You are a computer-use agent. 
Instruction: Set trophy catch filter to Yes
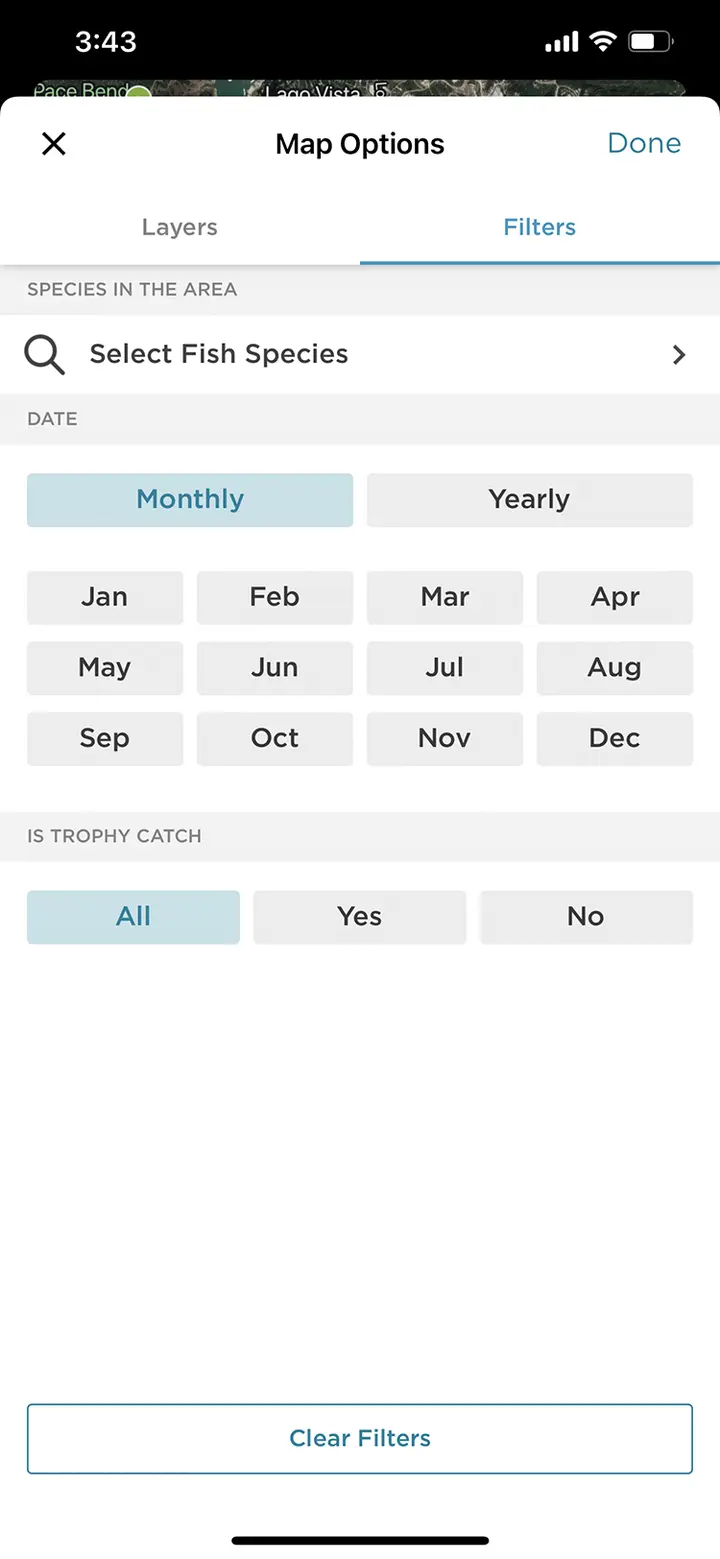pos(359,916)
